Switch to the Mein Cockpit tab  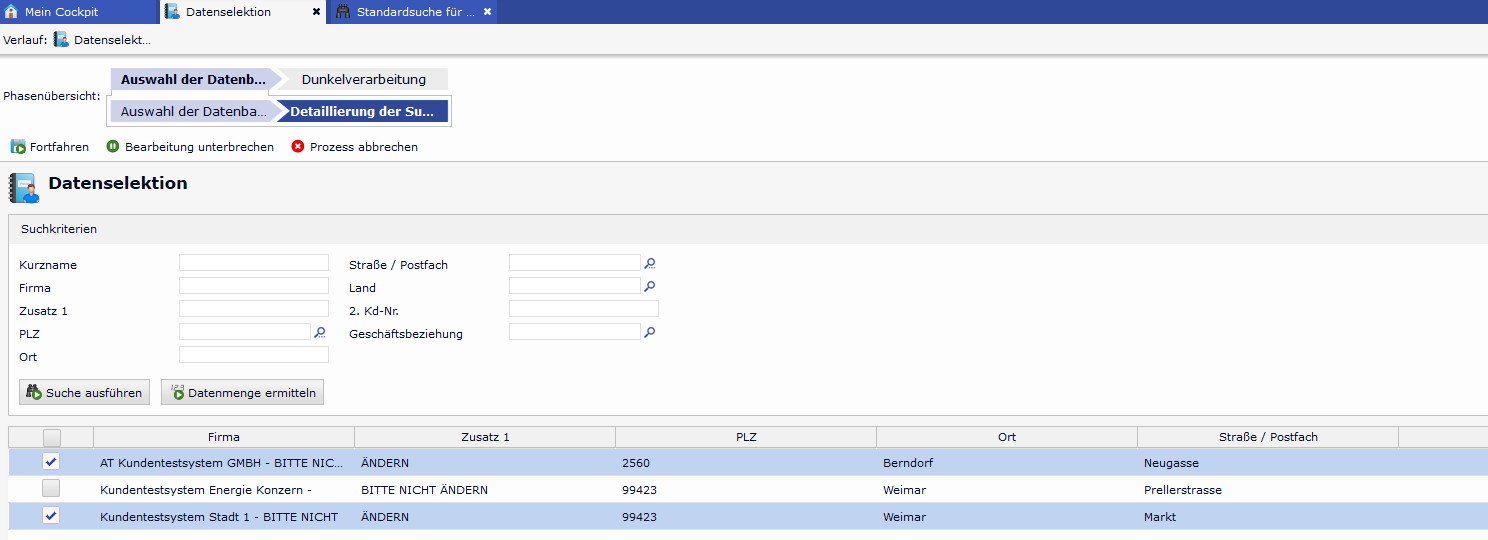[60, 12]
